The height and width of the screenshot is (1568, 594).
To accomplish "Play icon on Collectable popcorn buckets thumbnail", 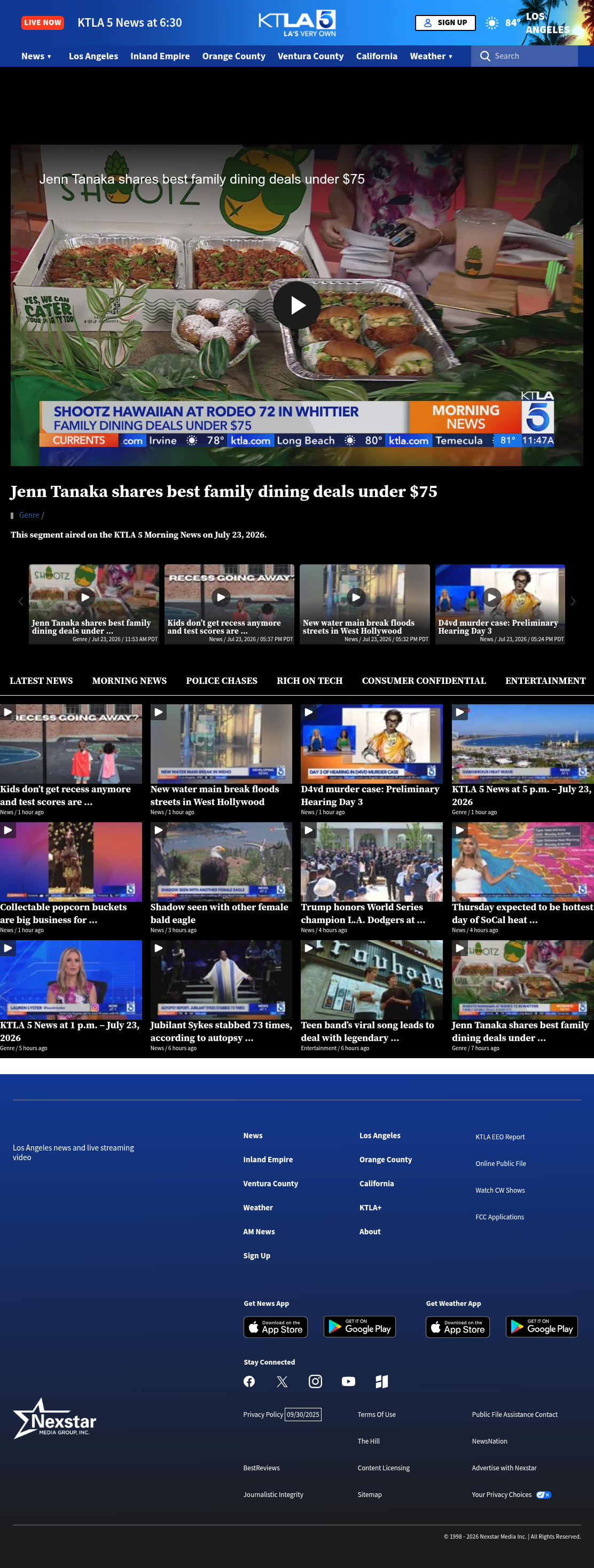I will pos(7,830).
